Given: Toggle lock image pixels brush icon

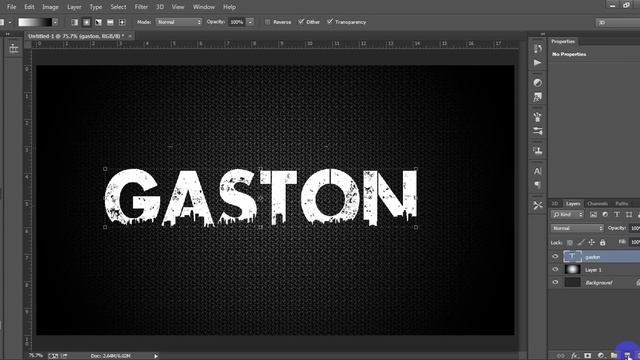Looking at the screenshot, I should pos(581,242).
